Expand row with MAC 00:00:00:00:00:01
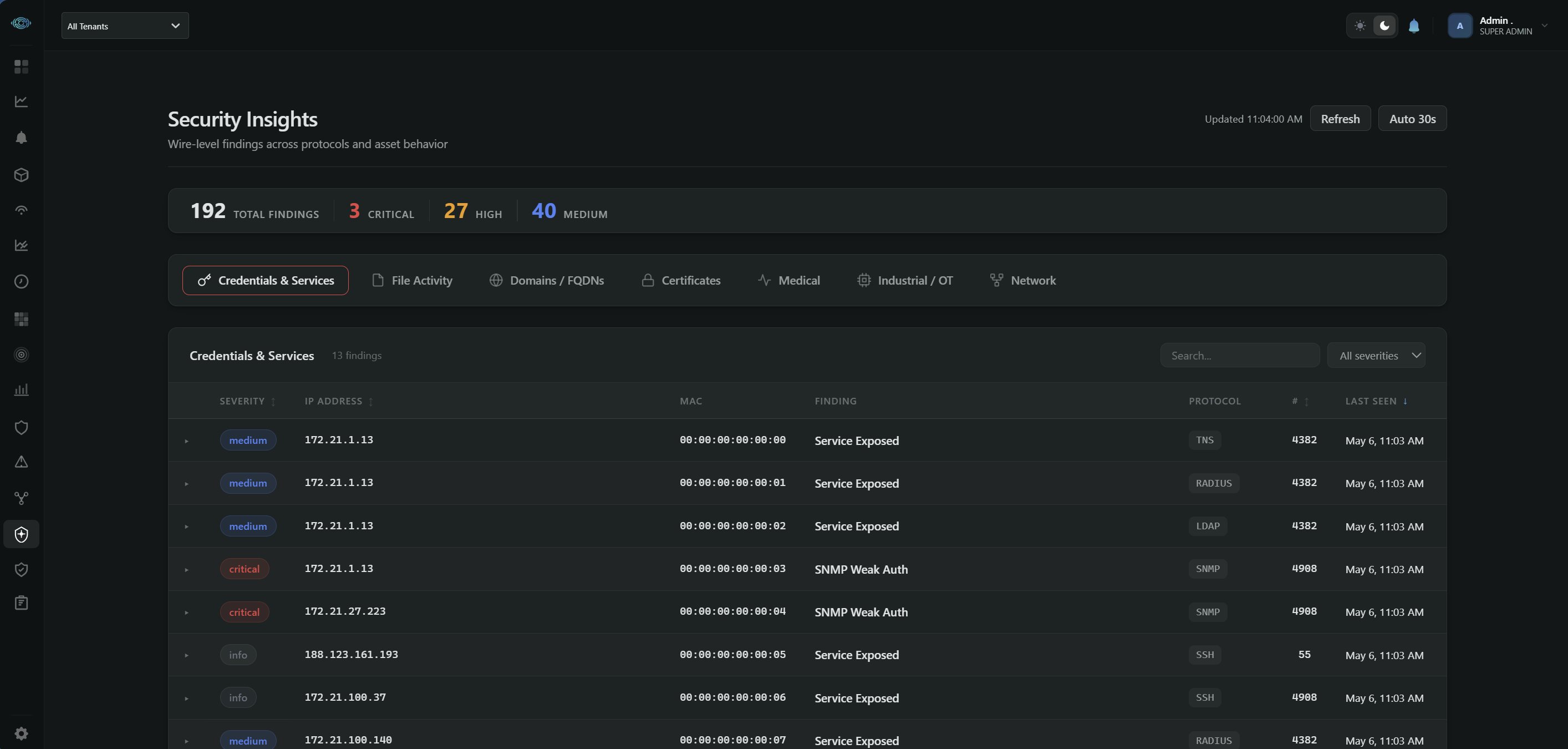The height and width of the screenshot is (749, 1568). coord(186,483)
